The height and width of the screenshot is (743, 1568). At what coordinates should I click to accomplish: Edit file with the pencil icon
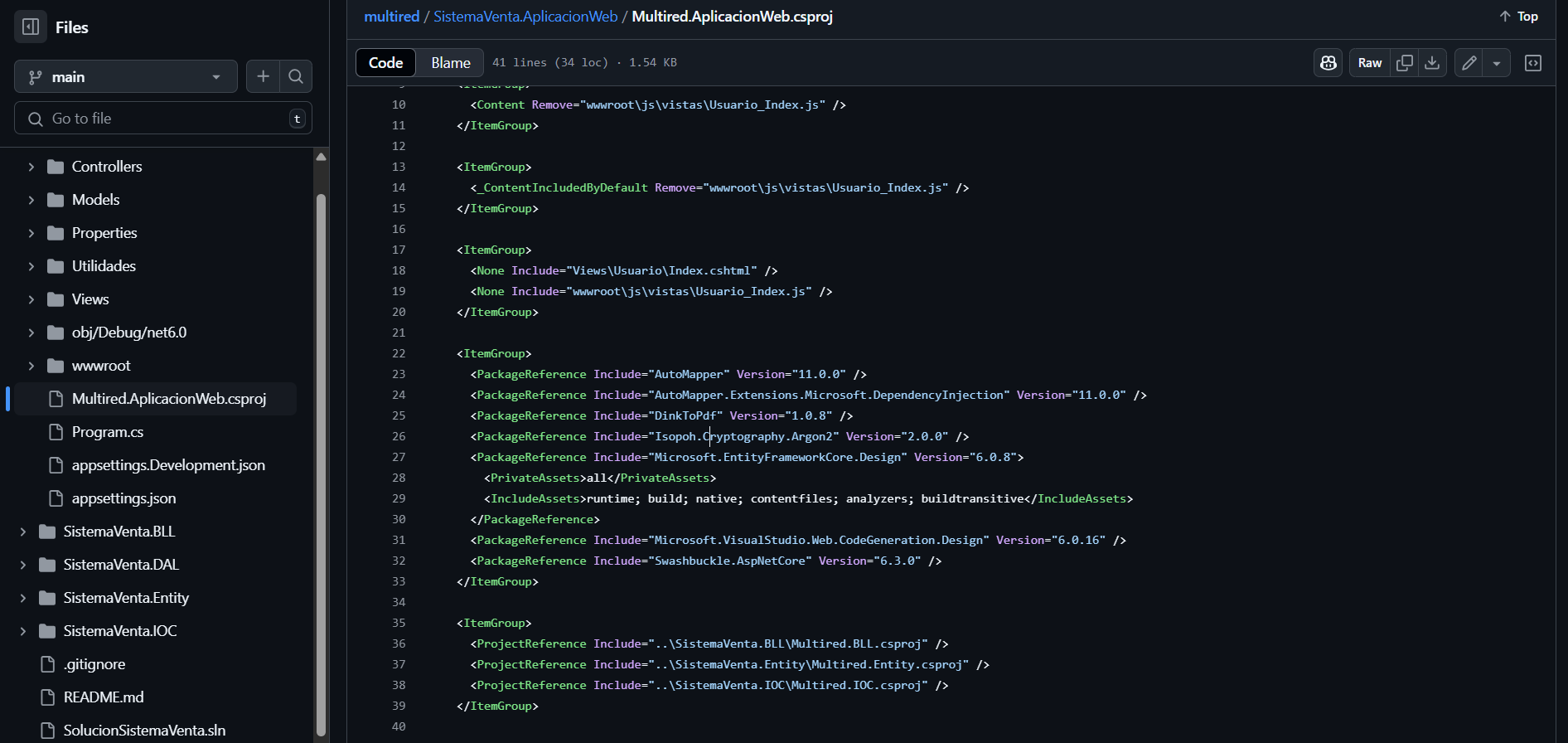tap(1469, 63)
